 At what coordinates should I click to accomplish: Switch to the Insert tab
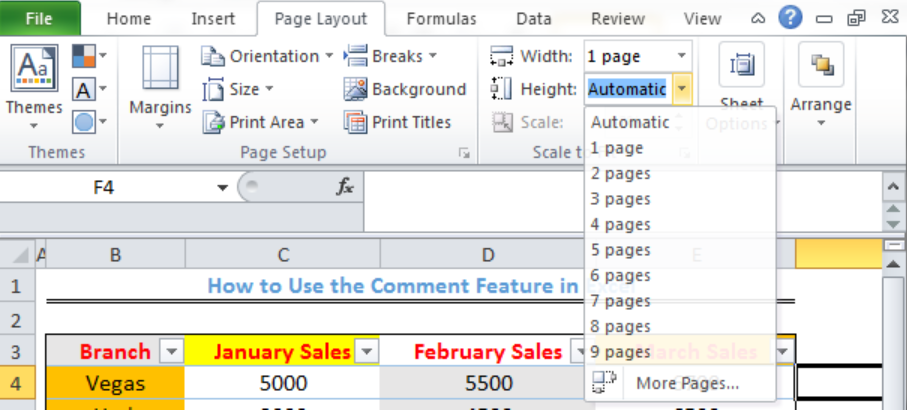coord(213,19)
